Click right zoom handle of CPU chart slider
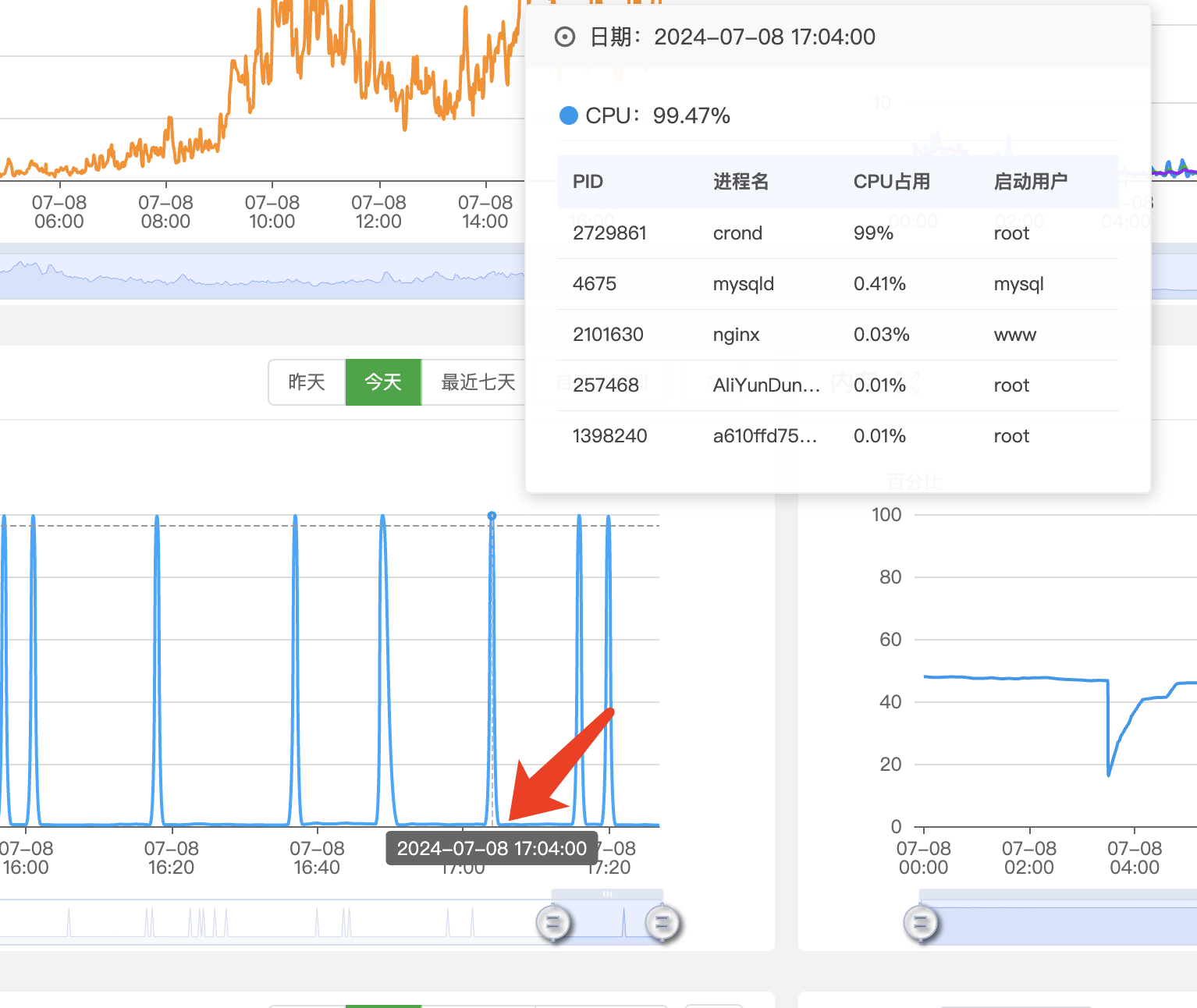Image resolution: width=1197 pixels, height=1008 pixels. 662,924
